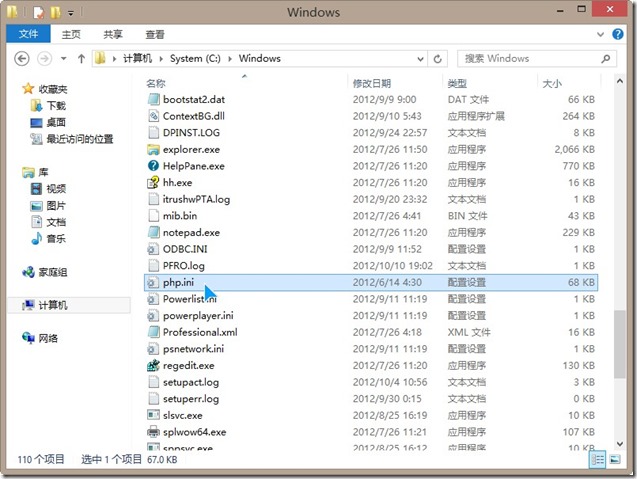Navigate up one folder level arrow
The height and width of the screenshot is (479, 637).
pos(81,59)
